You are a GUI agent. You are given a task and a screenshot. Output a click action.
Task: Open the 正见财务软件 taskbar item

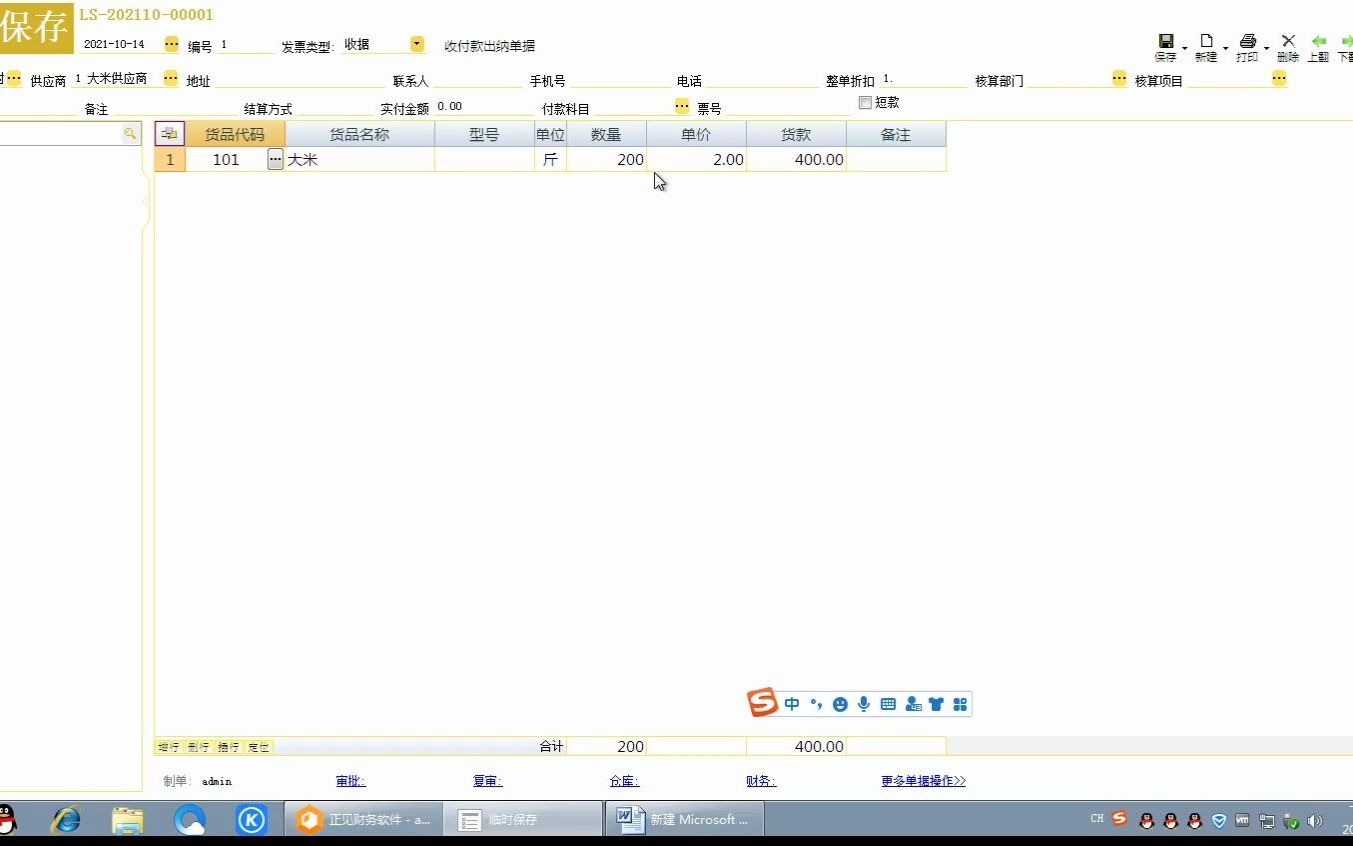point(363,819)
